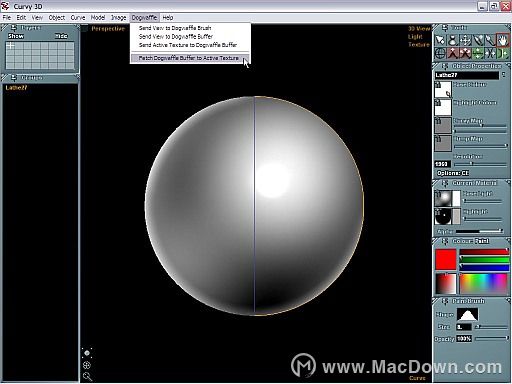
Task: Select the last green half-circle tool icon
Action: (x=502, y=53)
